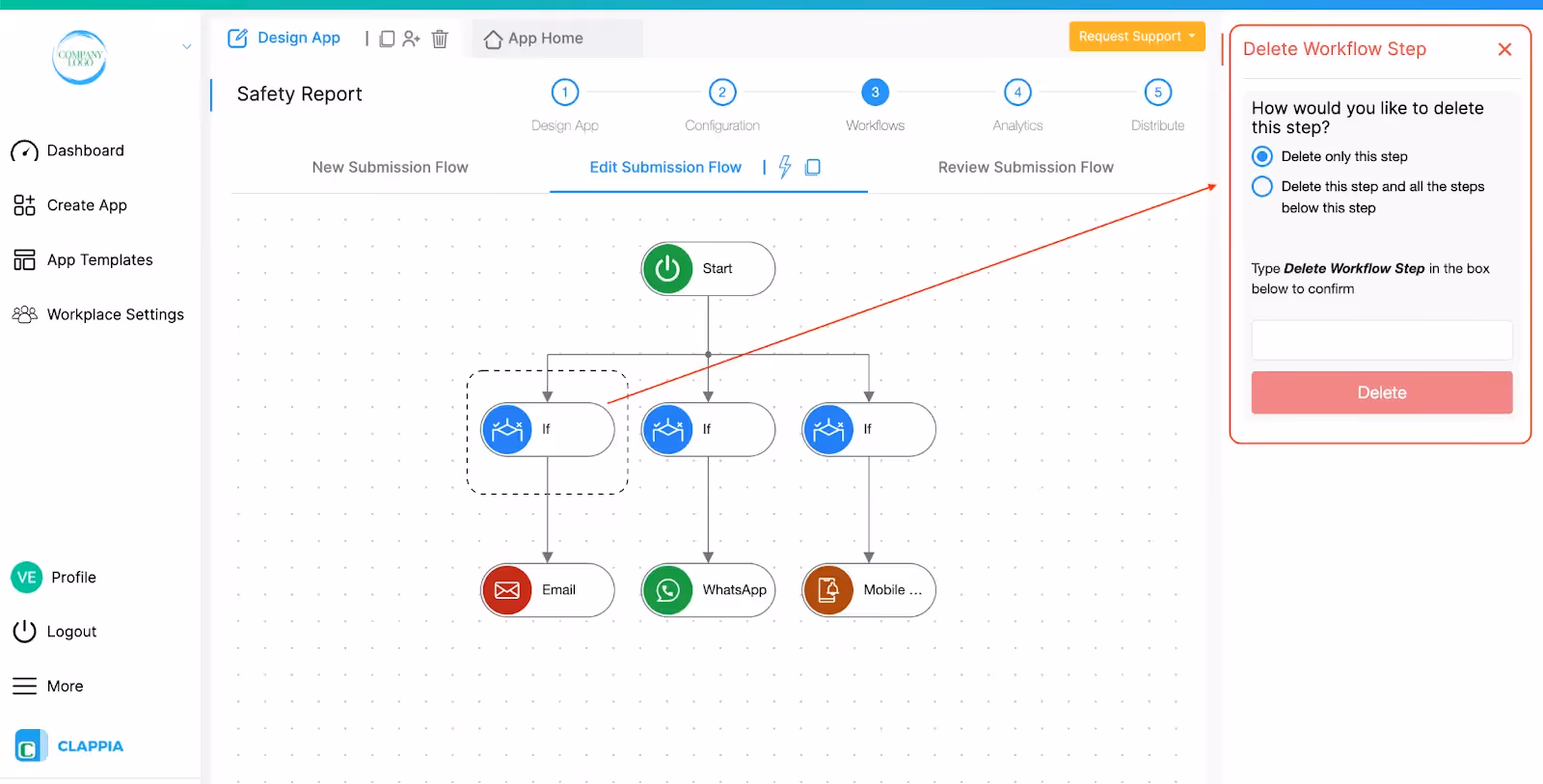Click the company logo
1543x784 pixels.
pyautogui.click(x=79, y=57)
